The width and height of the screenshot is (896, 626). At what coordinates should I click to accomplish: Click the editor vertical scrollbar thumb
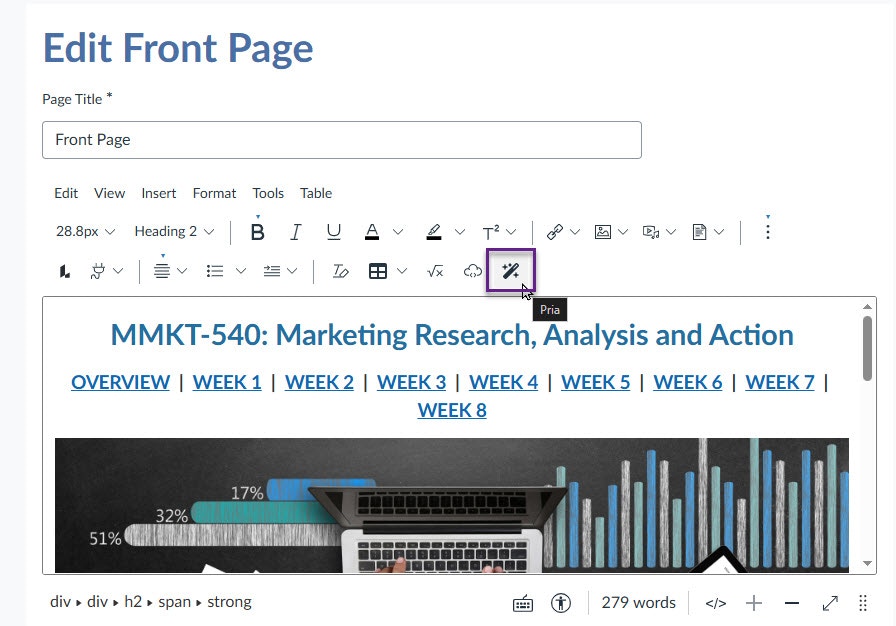867,348
